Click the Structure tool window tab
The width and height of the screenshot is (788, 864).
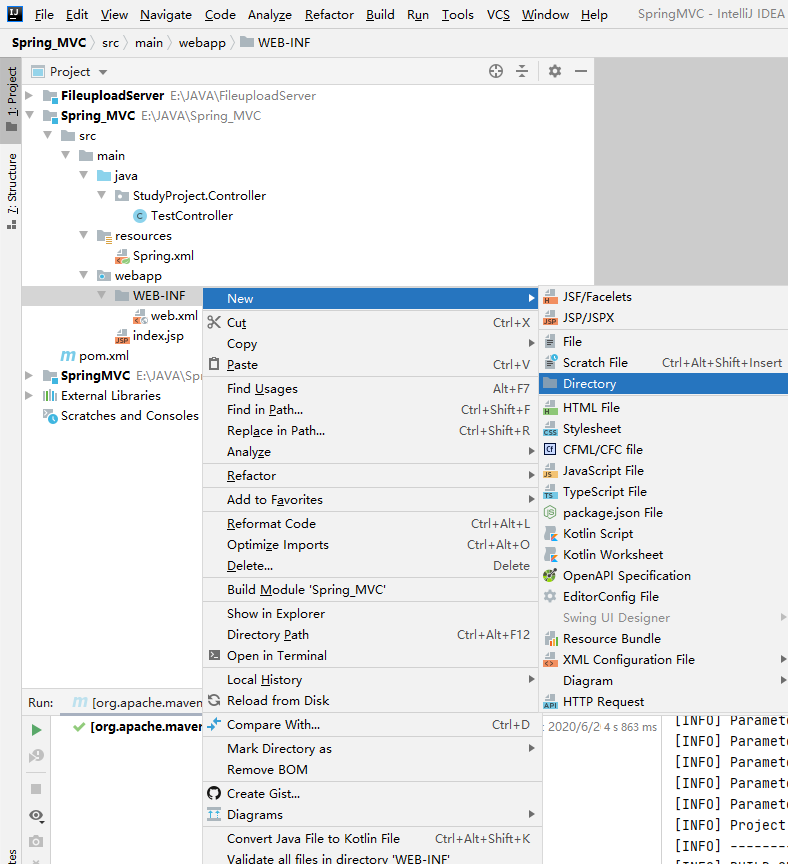click(12, 191)
